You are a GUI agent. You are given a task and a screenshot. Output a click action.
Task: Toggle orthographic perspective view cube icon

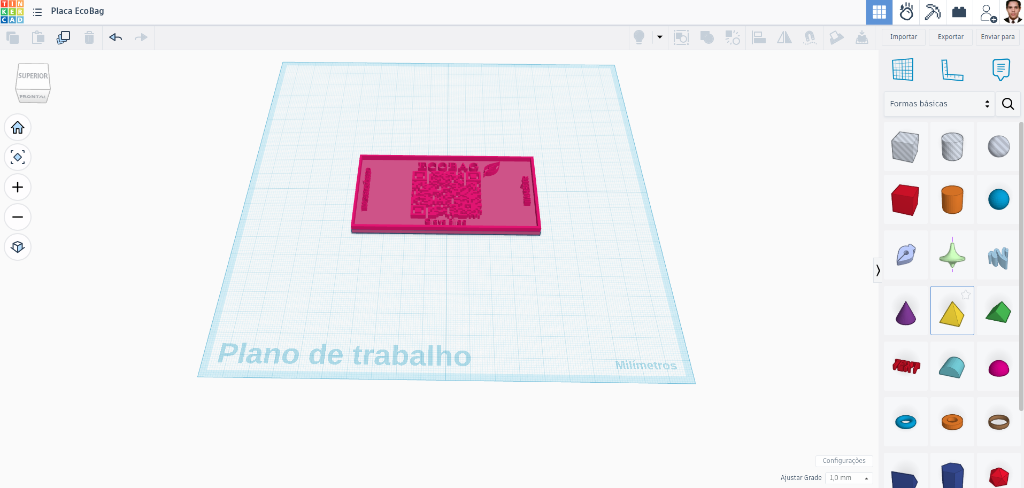pyautogui.click(x=18, y=247)
